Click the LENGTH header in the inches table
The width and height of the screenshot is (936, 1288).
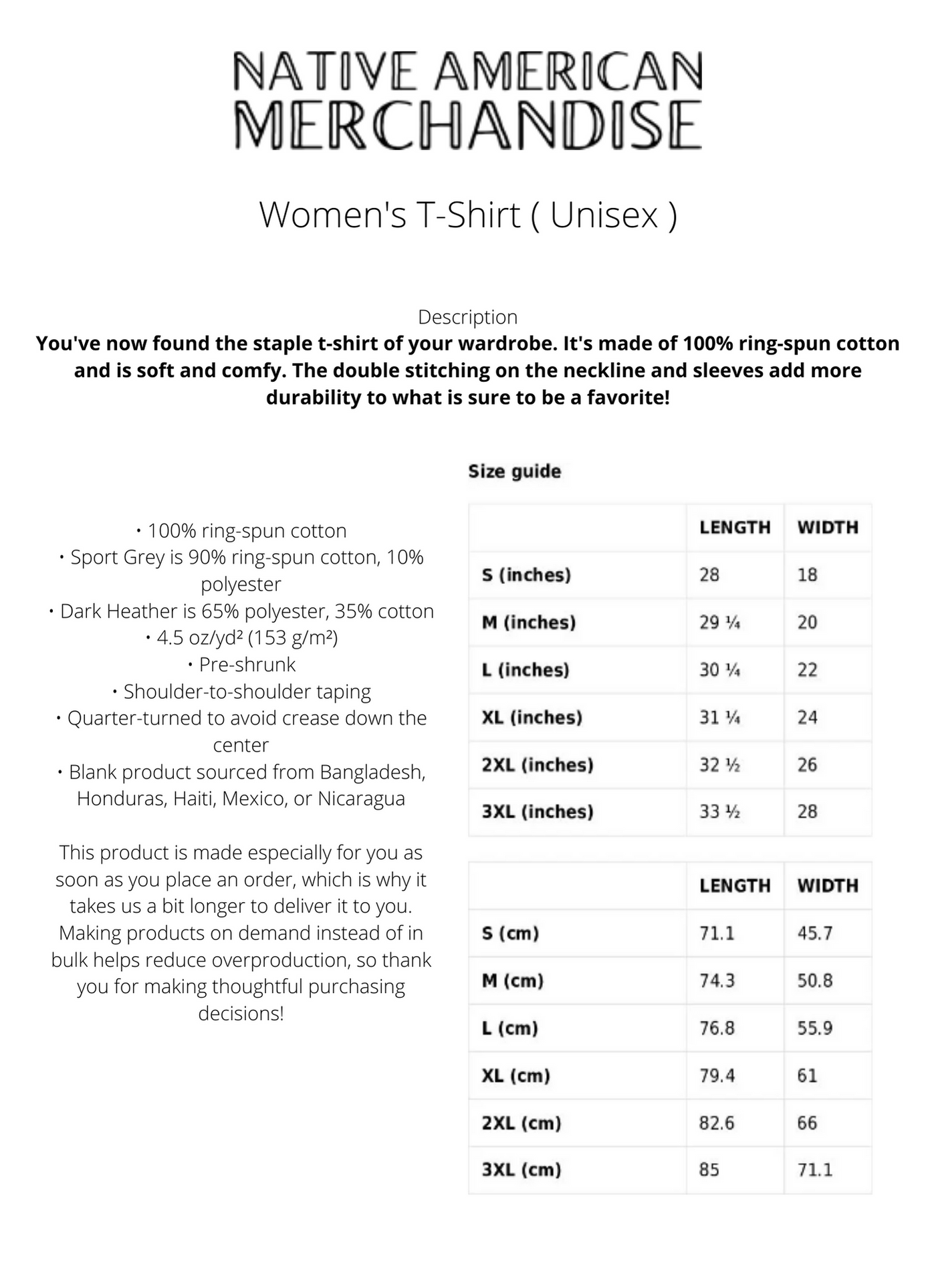(x=735, y=528)
